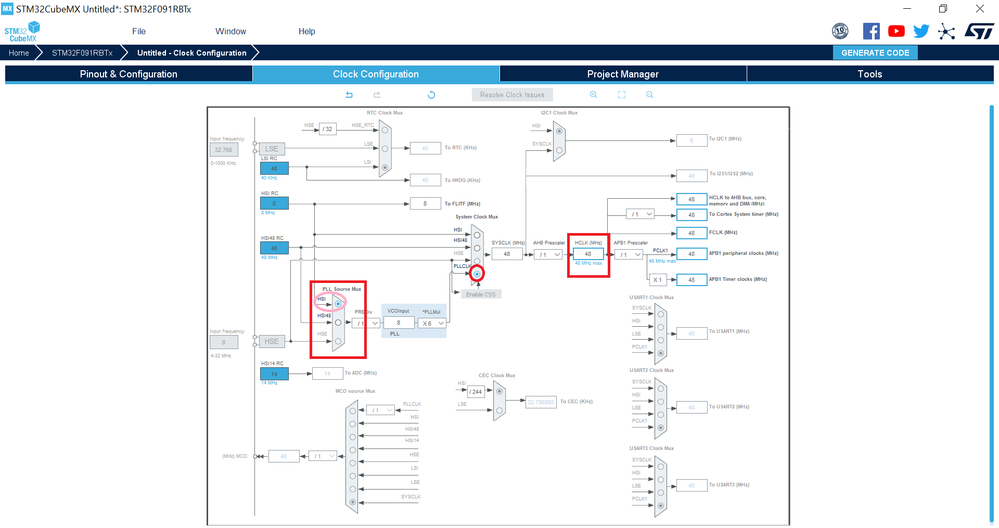999x528 pixels.
Task: Open the ST YouTube channel icon
Action: [896, 31]
